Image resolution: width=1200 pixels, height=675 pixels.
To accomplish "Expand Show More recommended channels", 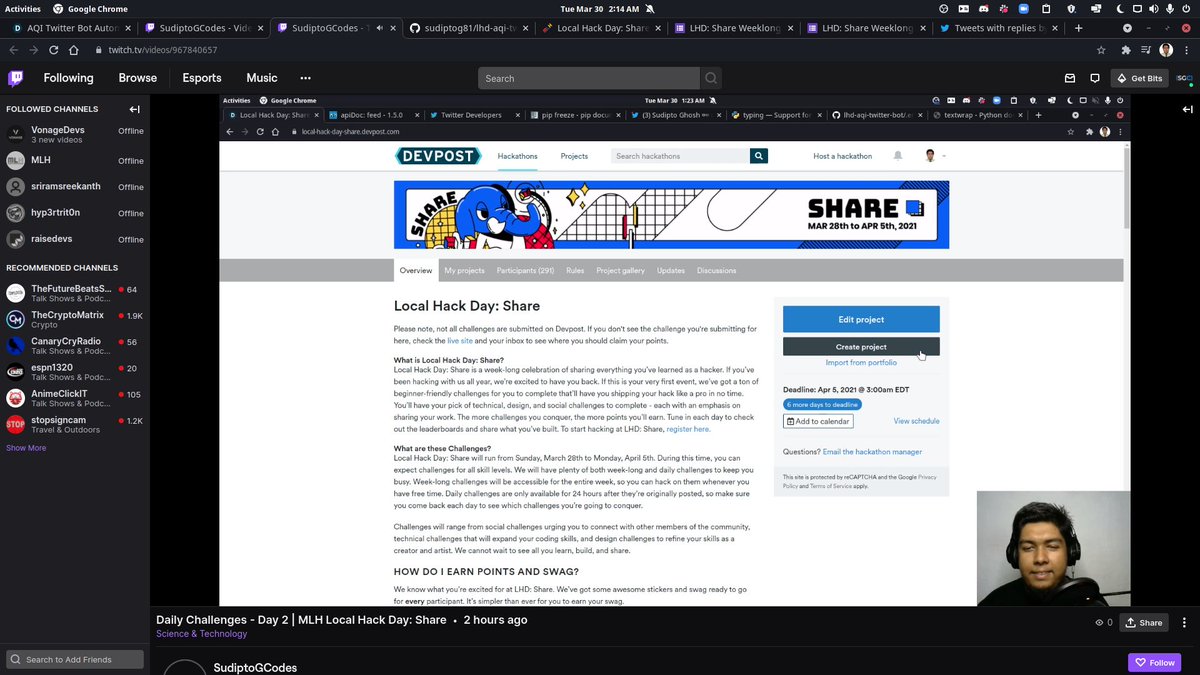I will (26, 448).
